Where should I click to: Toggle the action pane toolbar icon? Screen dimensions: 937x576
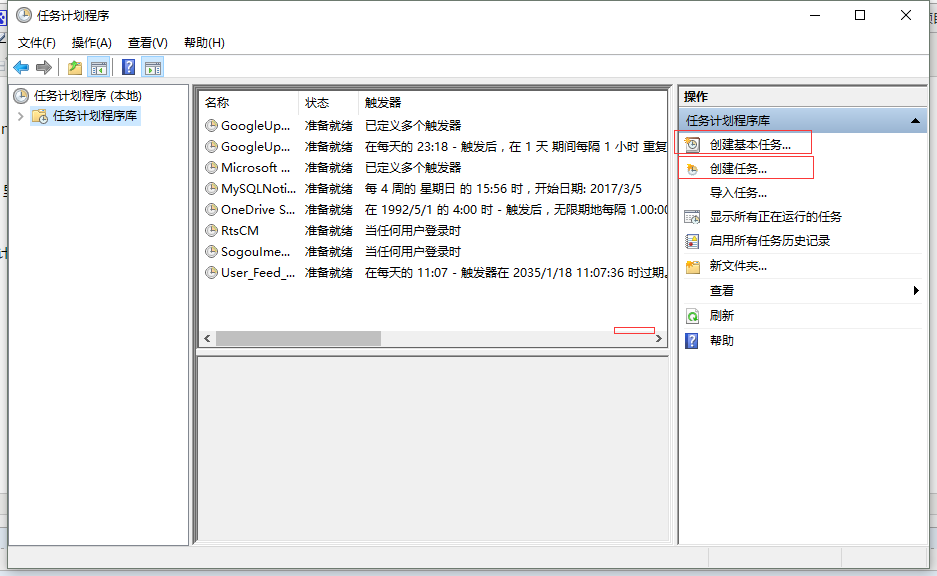(153, 67)
